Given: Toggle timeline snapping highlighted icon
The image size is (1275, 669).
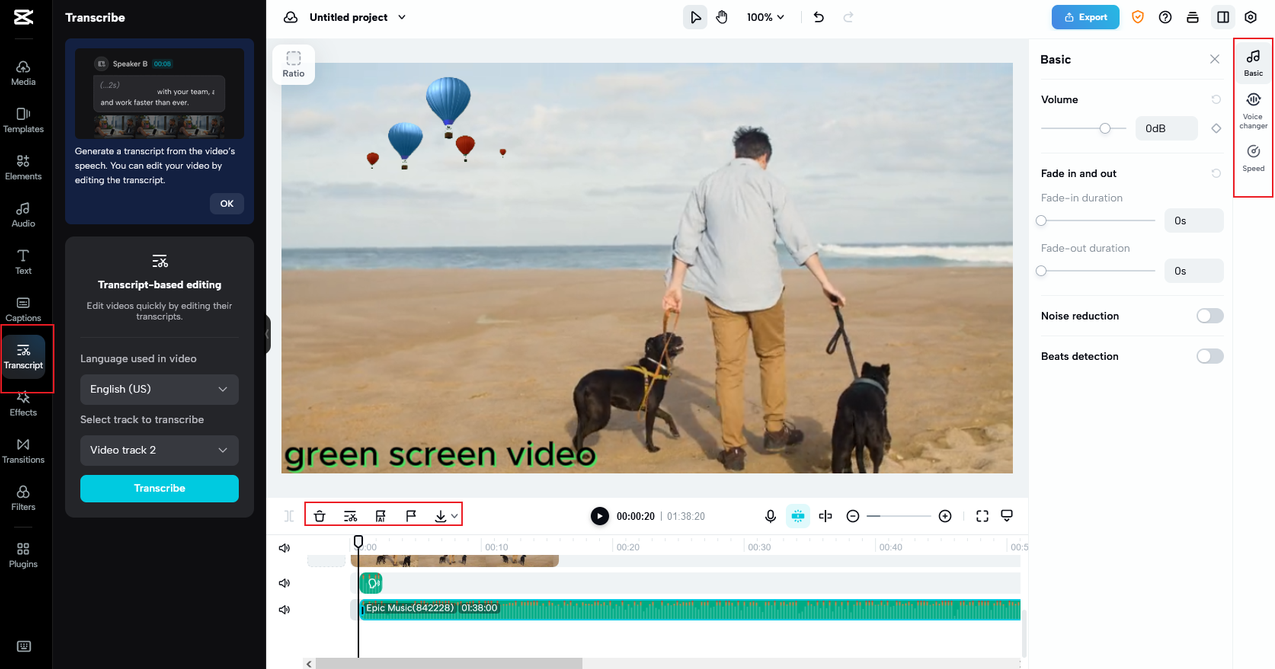Looking at the screenshot, I should click(x=798, y=516).
